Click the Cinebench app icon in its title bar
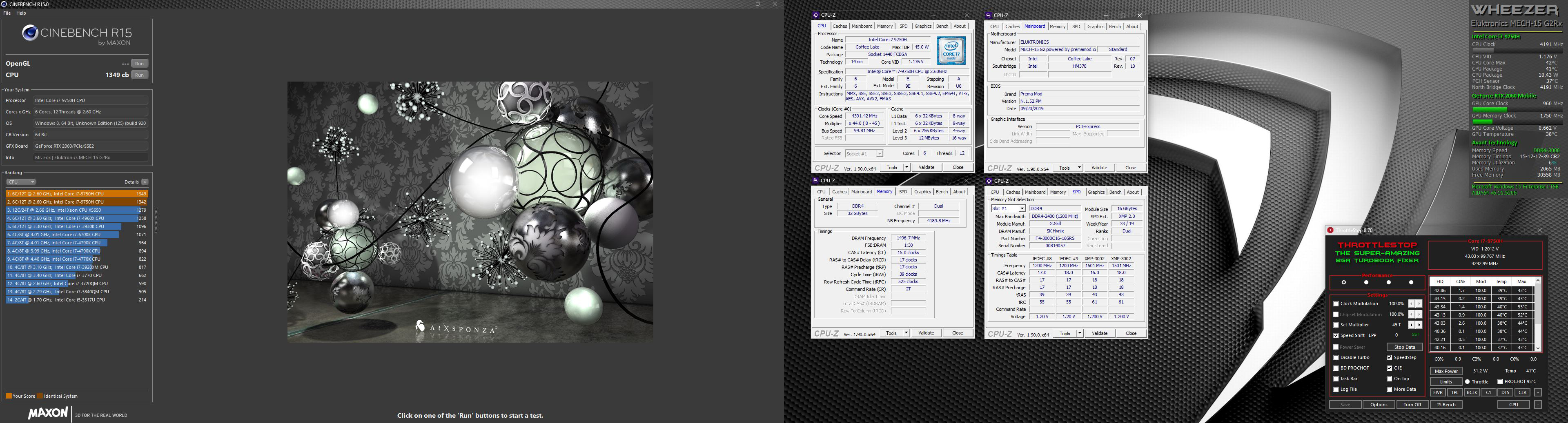Screen dimensions: 1568x423 tap(5, 4)
